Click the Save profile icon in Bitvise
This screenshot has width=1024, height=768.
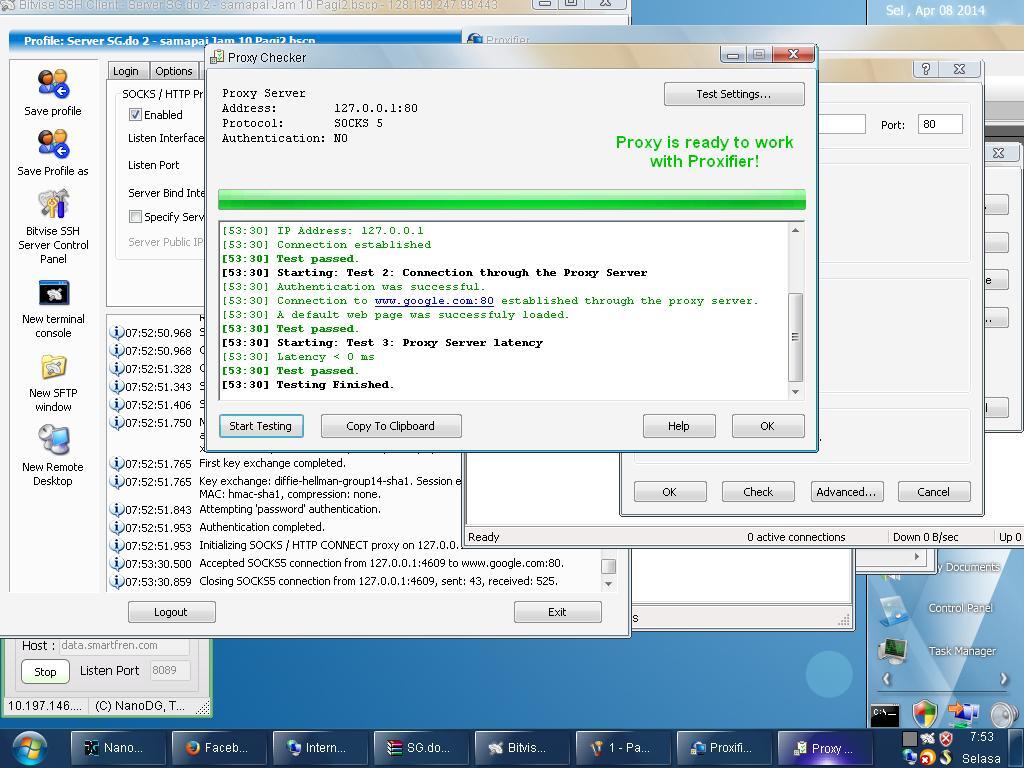53,85
